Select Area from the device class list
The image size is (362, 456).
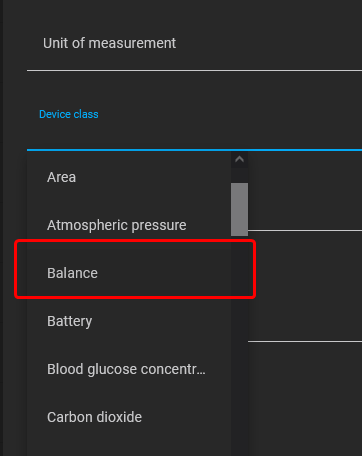129,177
